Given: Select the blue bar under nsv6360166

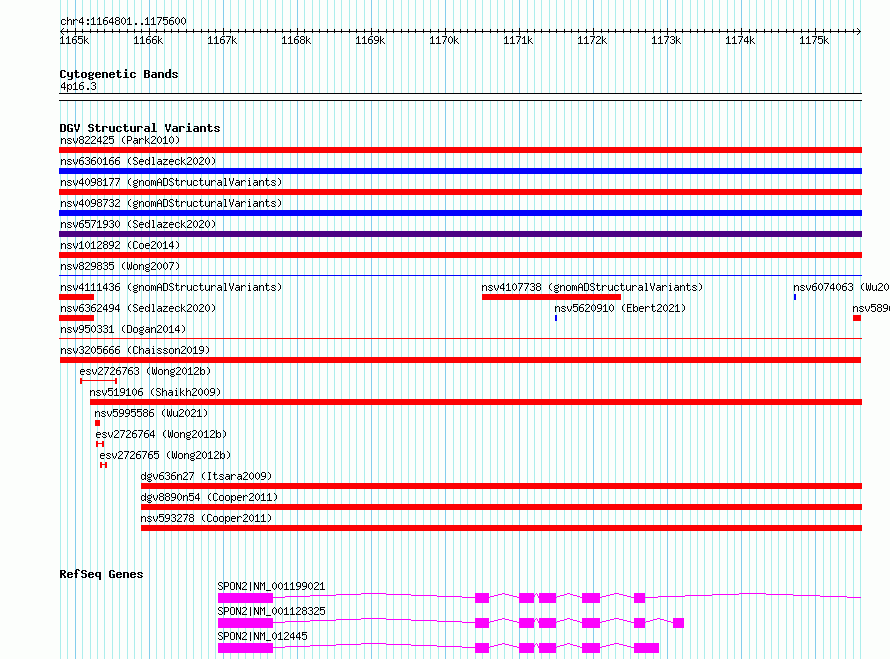Looking at the screenshot, I should click(460, 171).
